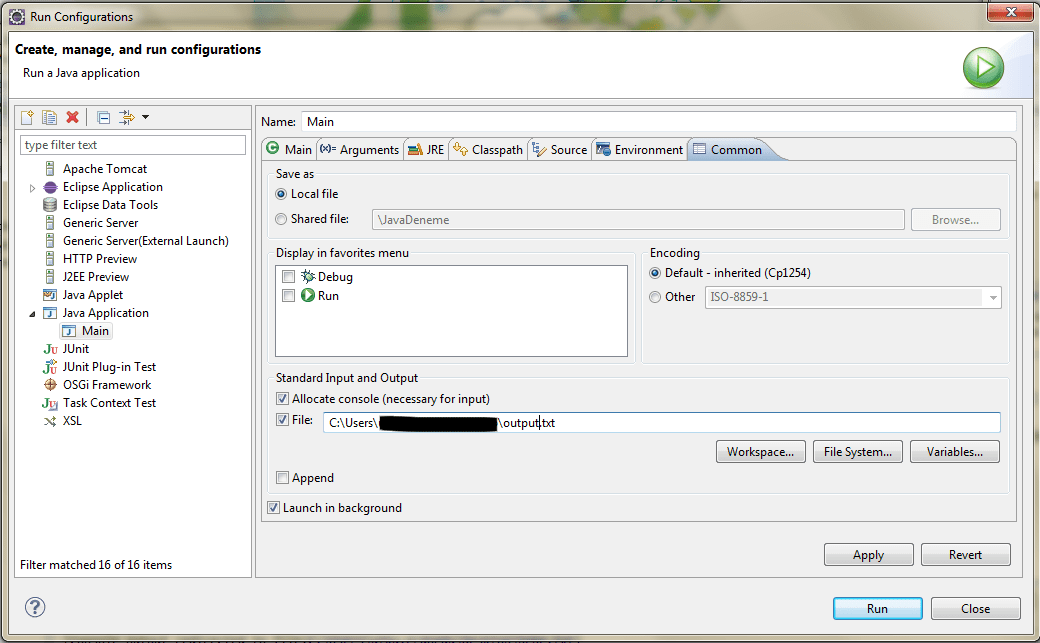Switch to the Main tab

point(289,149)
